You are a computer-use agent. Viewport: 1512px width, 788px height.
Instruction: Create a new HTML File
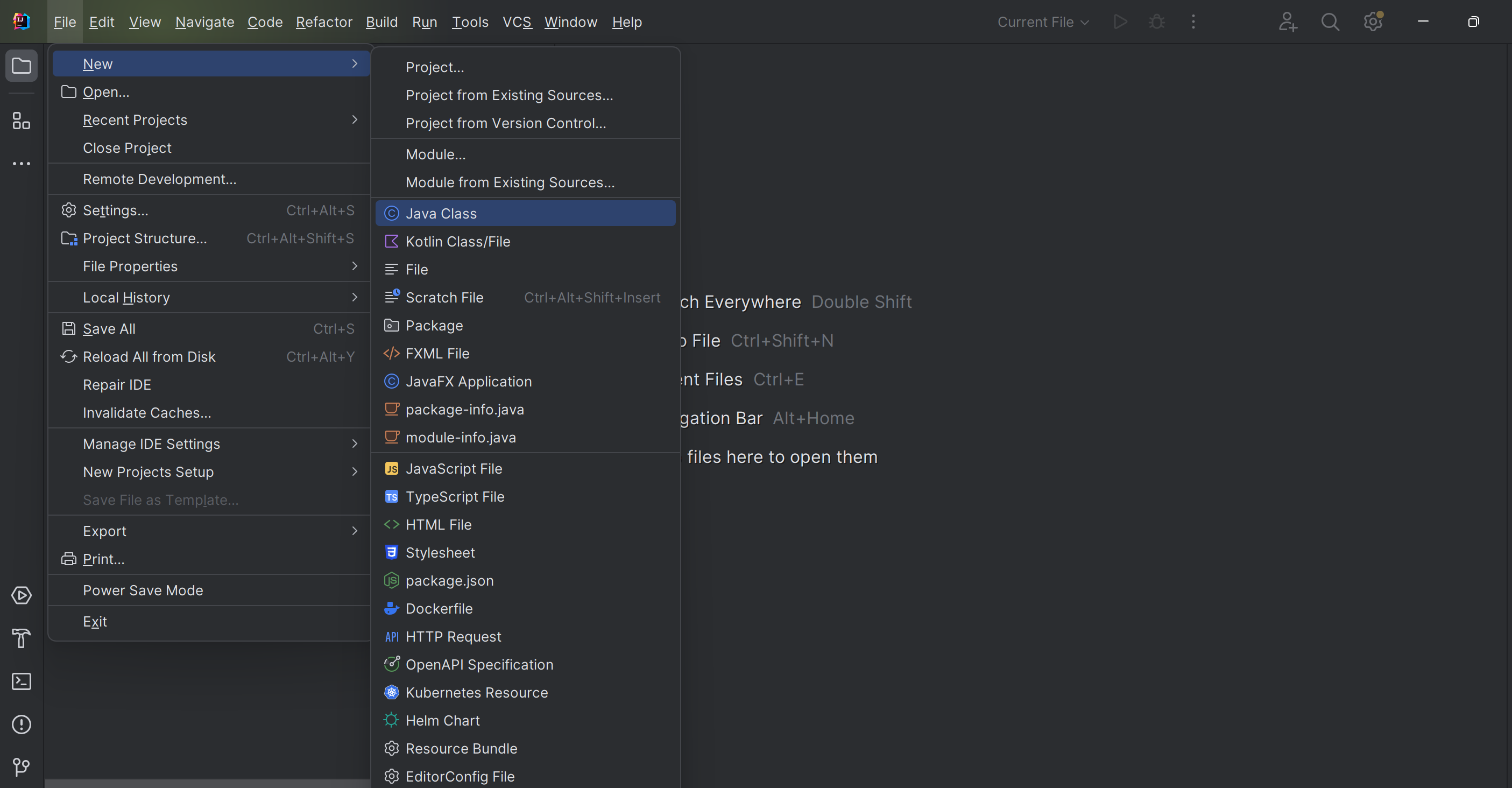[525, 524]
